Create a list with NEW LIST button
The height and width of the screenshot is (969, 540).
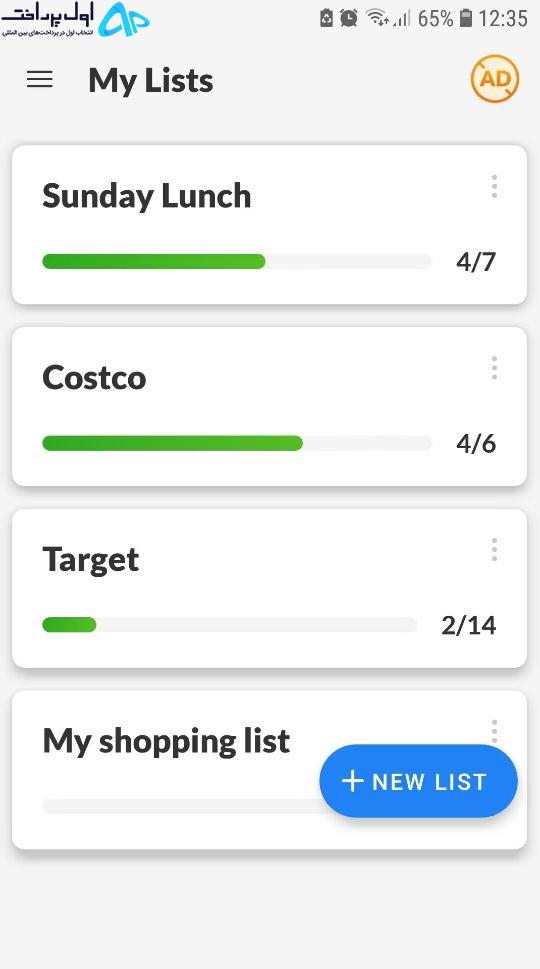(x=418, y=781)
